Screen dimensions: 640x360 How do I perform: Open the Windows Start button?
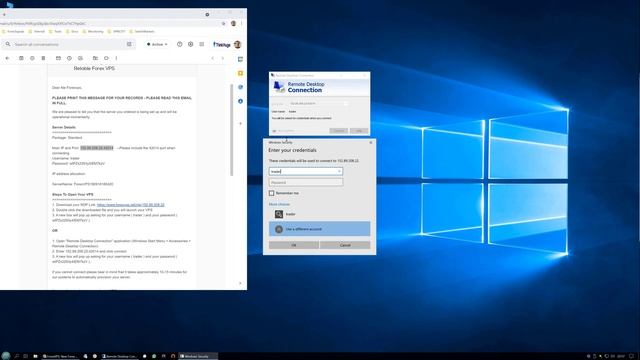[5, 356]
